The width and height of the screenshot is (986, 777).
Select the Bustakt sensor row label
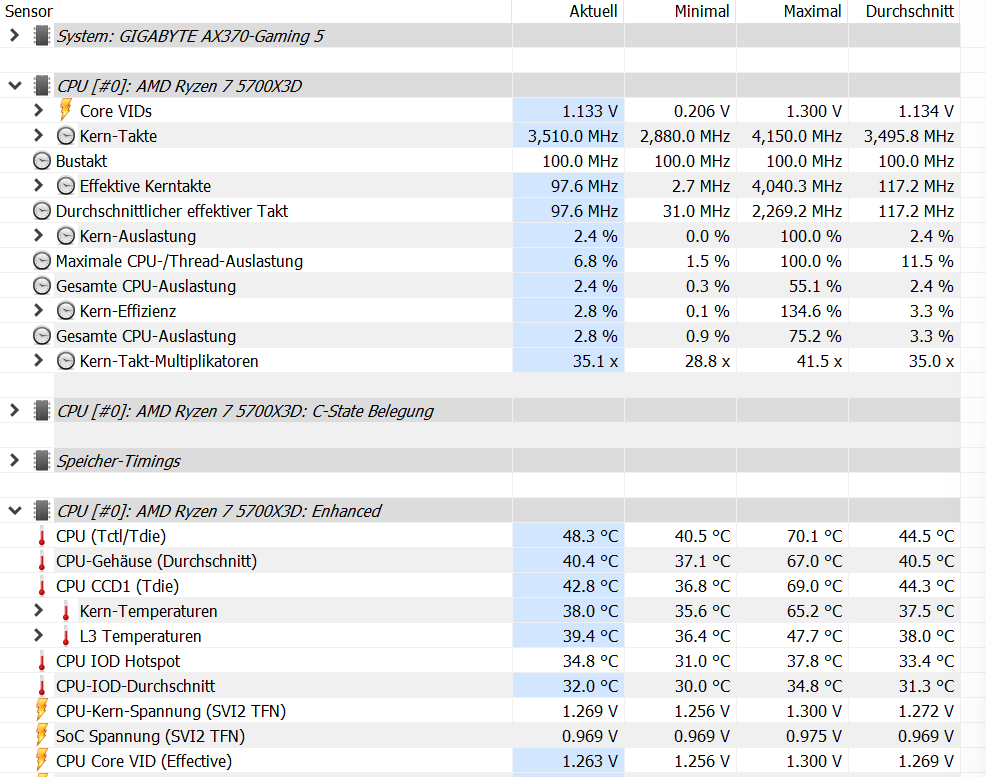coord(81,161)
